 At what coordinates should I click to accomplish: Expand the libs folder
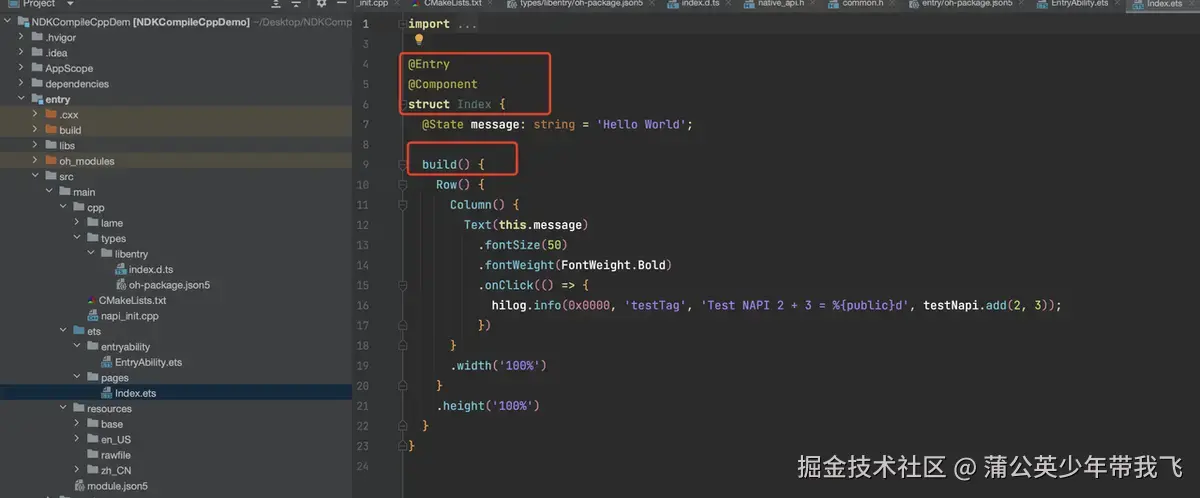(36, 145)
